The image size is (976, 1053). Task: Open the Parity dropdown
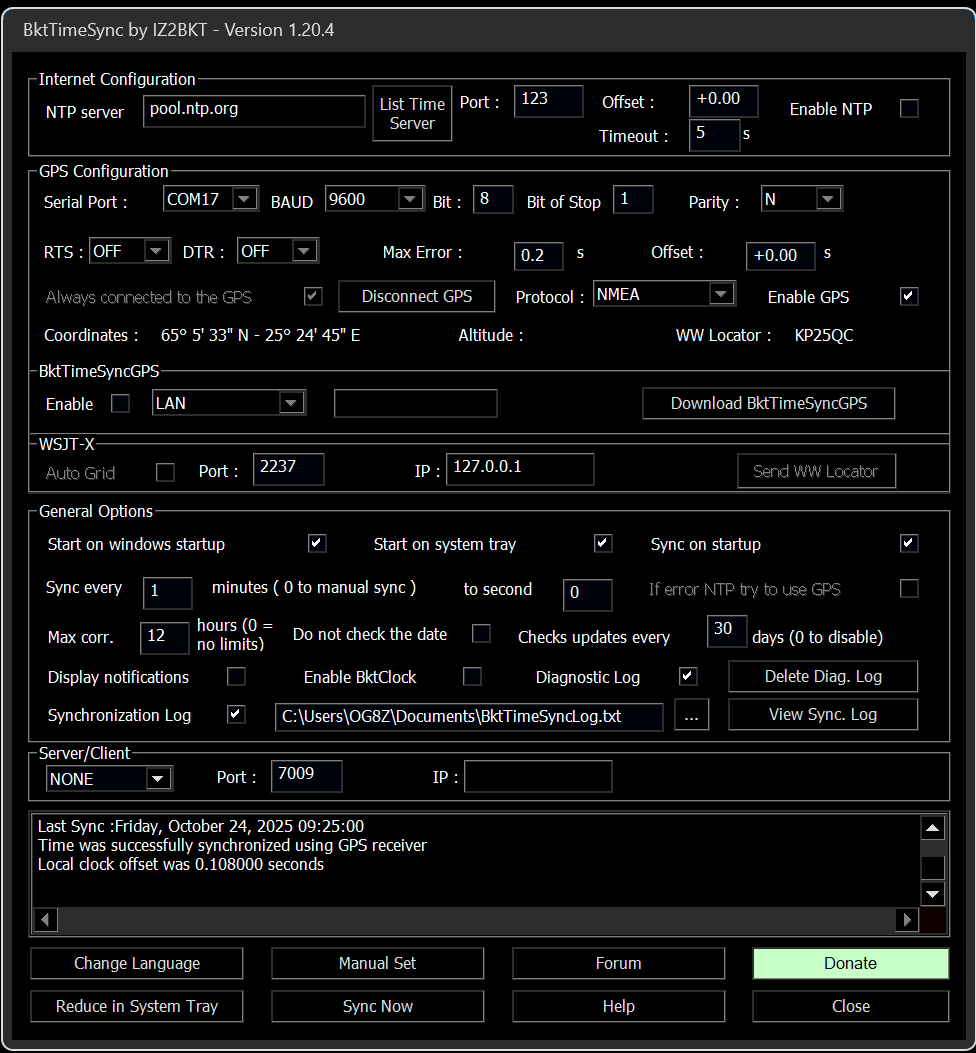click(827, 199)
